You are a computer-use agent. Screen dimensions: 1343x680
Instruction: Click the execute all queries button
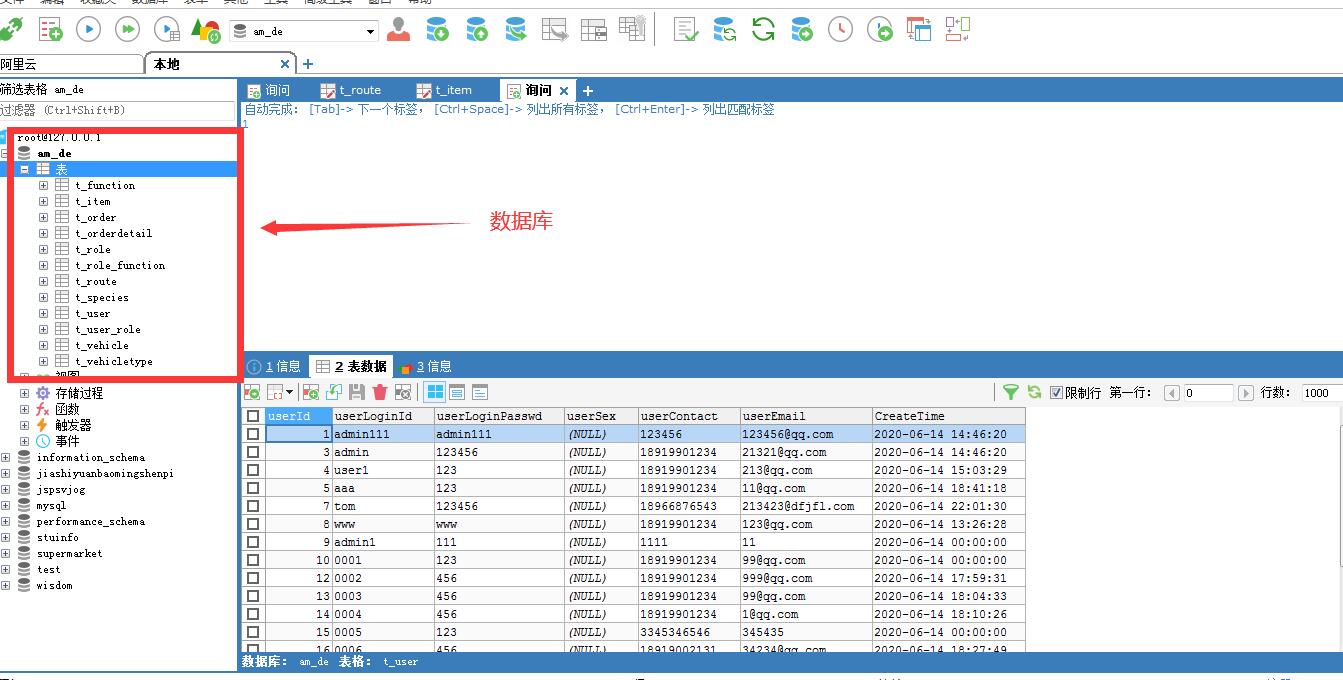(127, 30)
